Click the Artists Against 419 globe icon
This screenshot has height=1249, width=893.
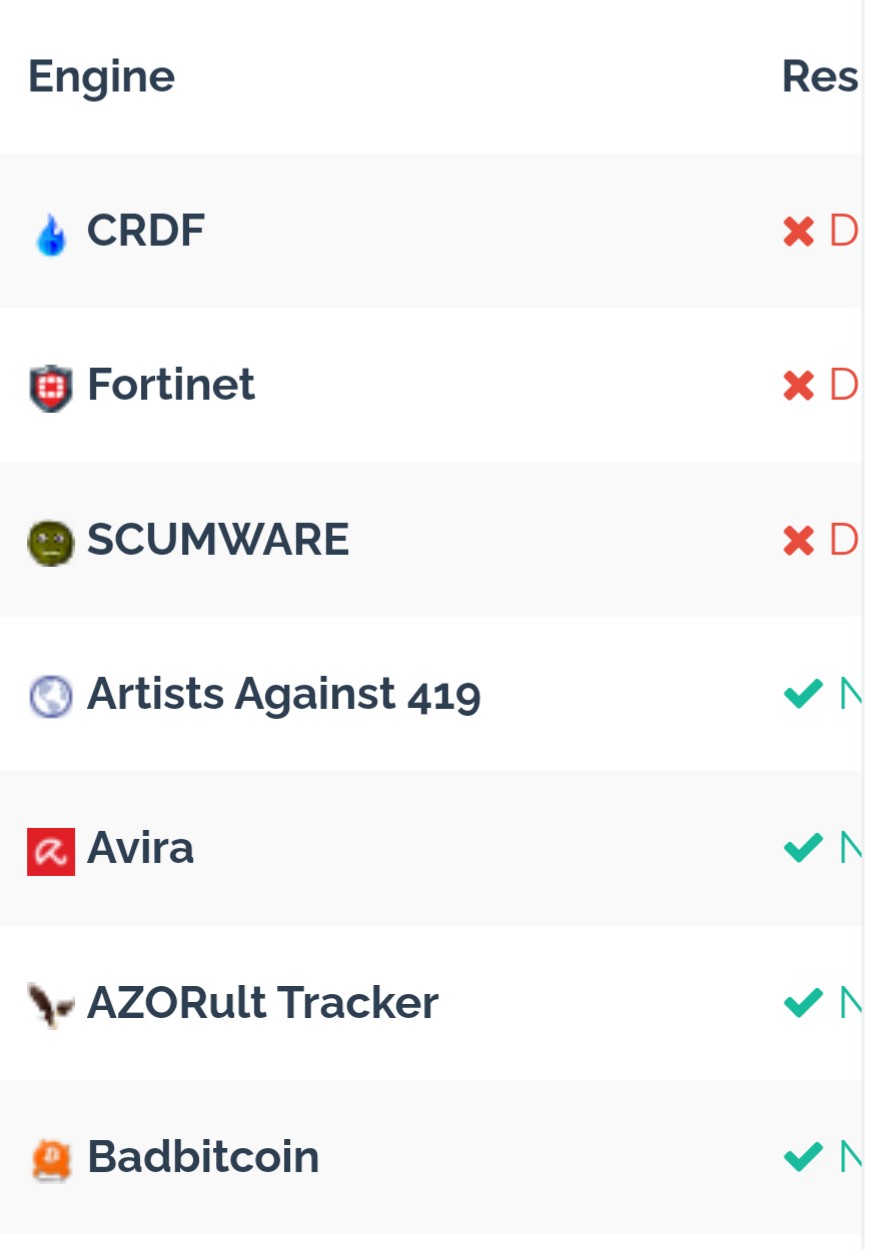tap(51, 696)
